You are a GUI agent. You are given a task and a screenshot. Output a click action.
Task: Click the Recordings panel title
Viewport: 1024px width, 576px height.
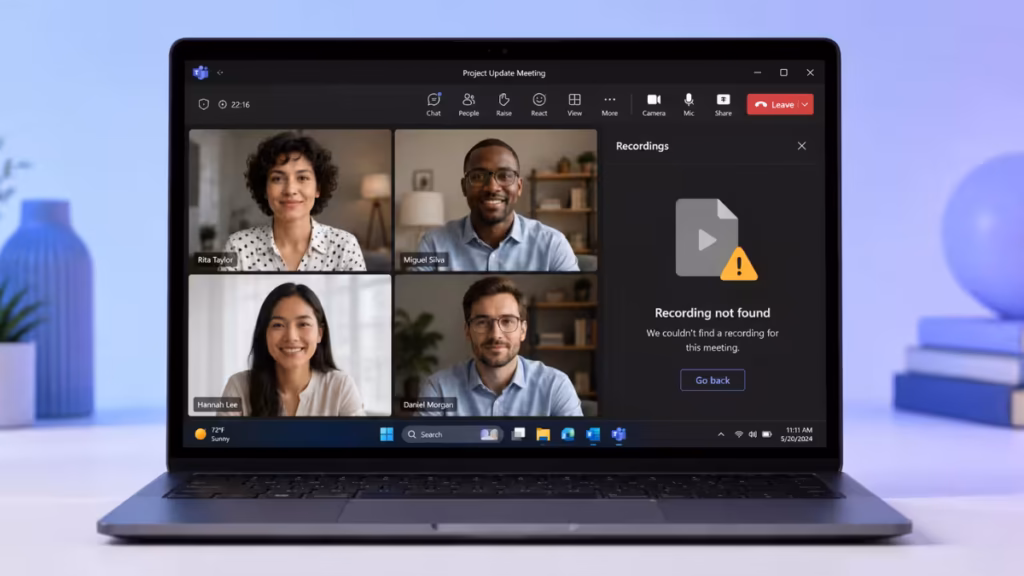pyautogui.click(x=642, y=146)
